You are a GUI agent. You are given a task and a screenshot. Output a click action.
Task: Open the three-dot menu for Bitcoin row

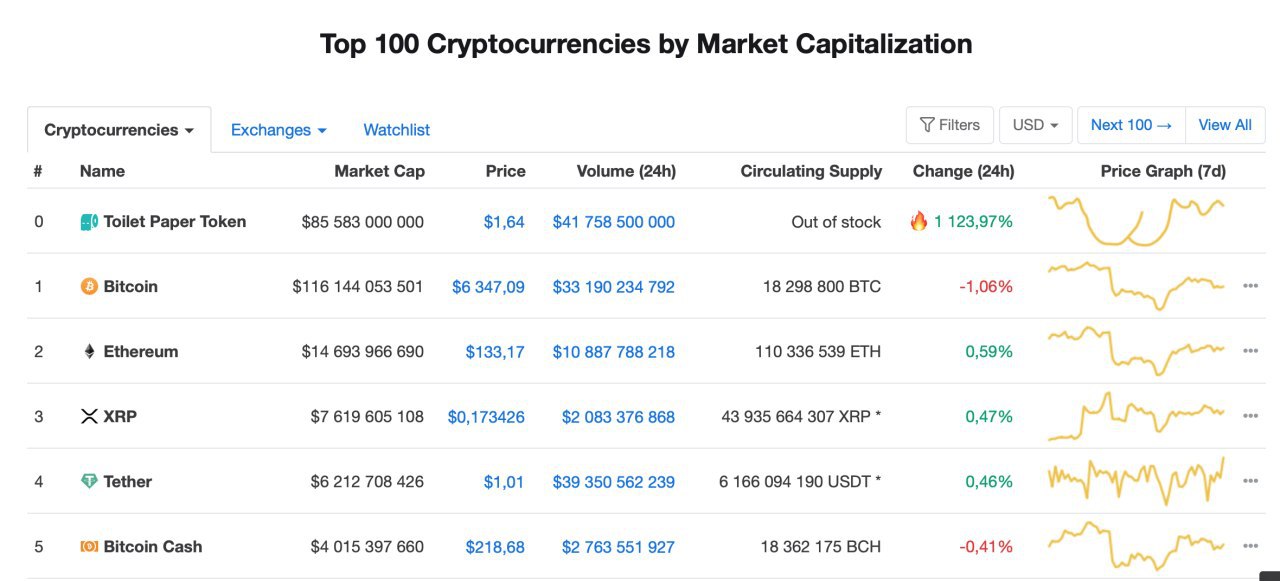[1250, 286]
